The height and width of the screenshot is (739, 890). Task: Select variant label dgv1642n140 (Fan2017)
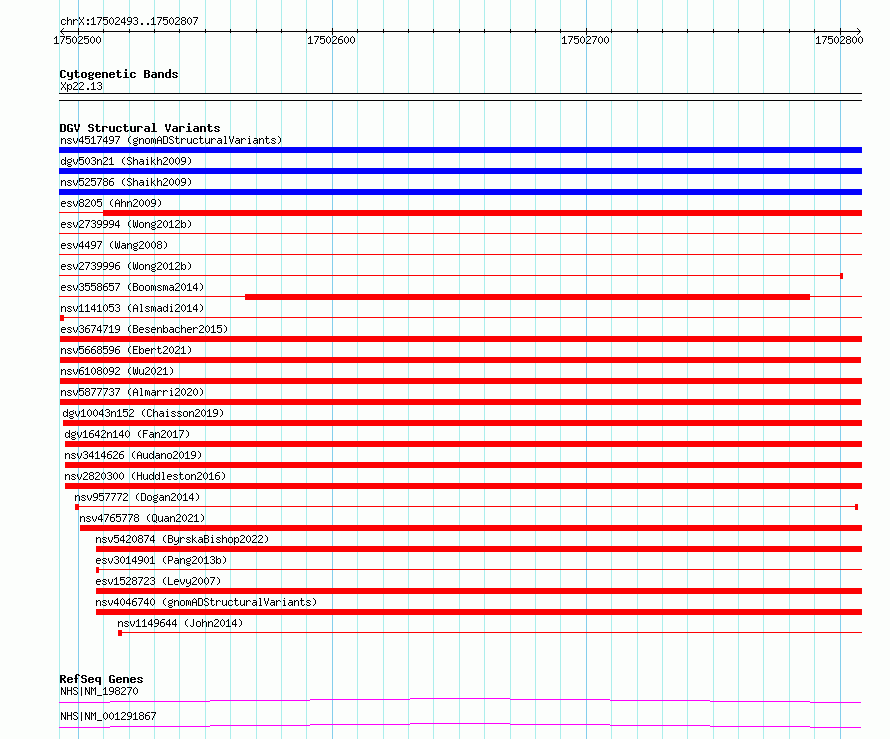tap(127, 434)
